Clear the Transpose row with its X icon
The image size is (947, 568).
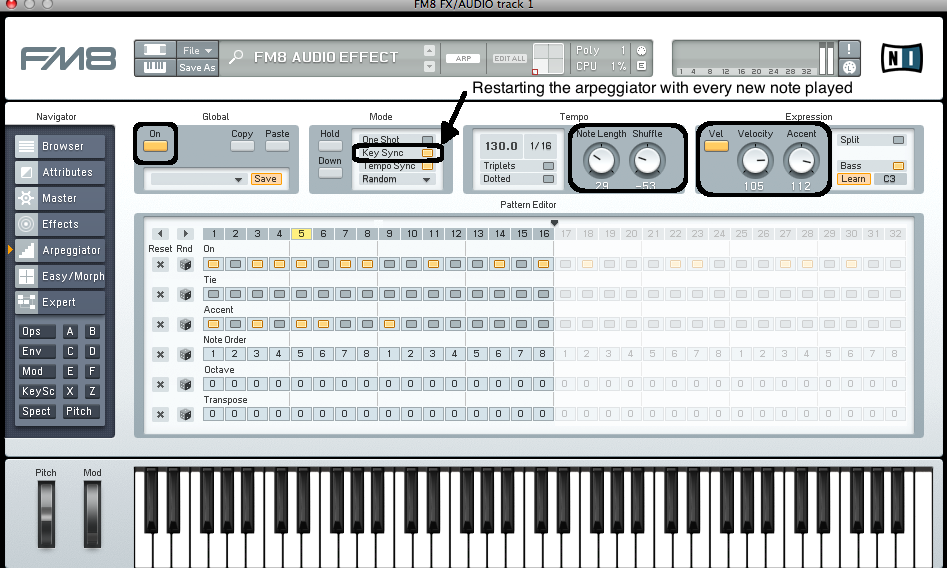pyautogui.click(x=160, y=415)
